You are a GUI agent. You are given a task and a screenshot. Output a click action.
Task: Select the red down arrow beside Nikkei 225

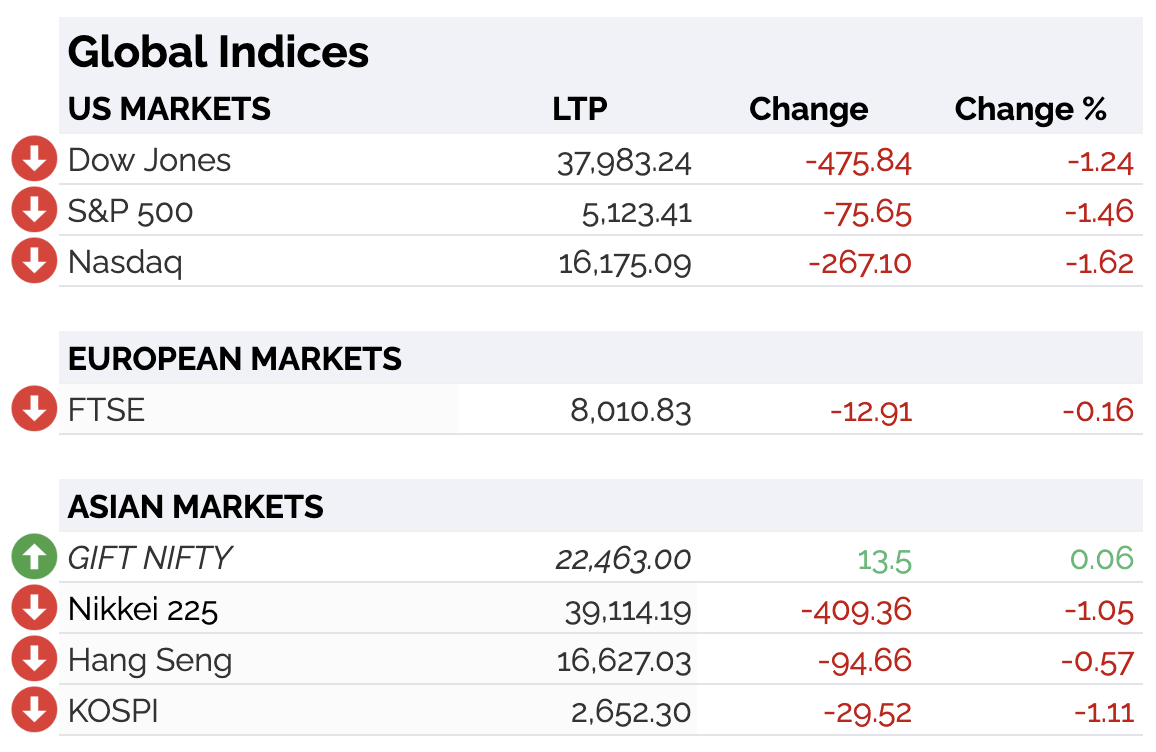34,607
